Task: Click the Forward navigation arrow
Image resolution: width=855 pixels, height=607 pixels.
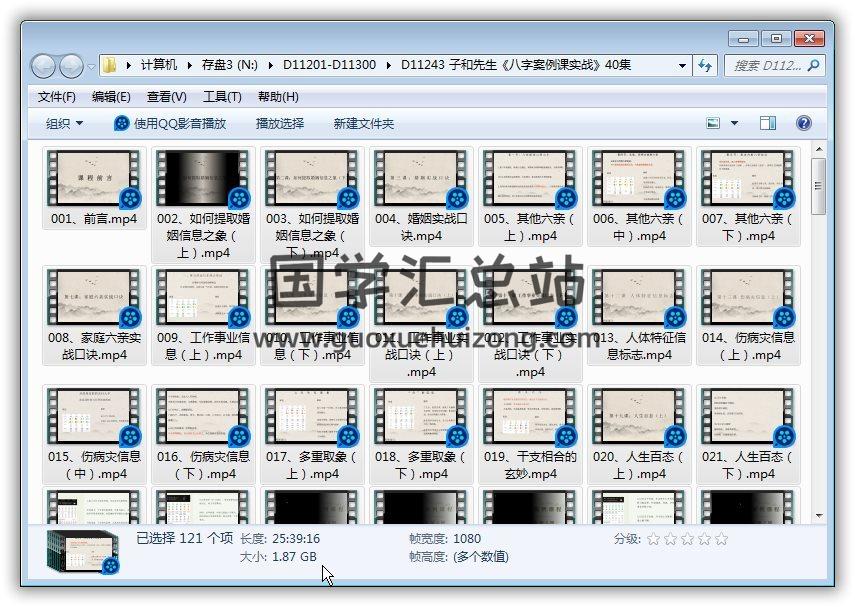Action: tap(71, 67)
